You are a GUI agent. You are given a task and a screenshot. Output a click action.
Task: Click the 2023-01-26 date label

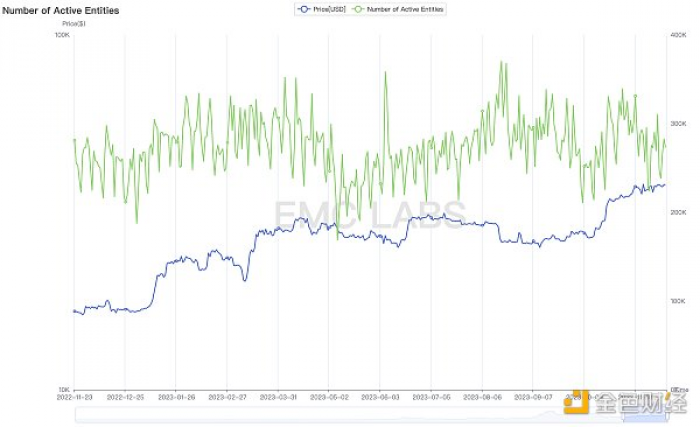(x=176, y=397)
